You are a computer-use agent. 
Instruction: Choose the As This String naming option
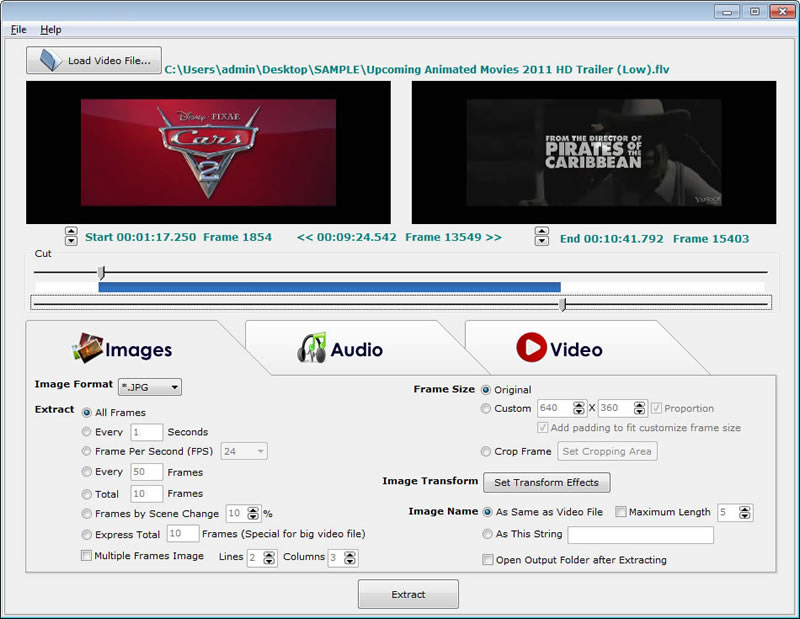(x=487, y=536)
